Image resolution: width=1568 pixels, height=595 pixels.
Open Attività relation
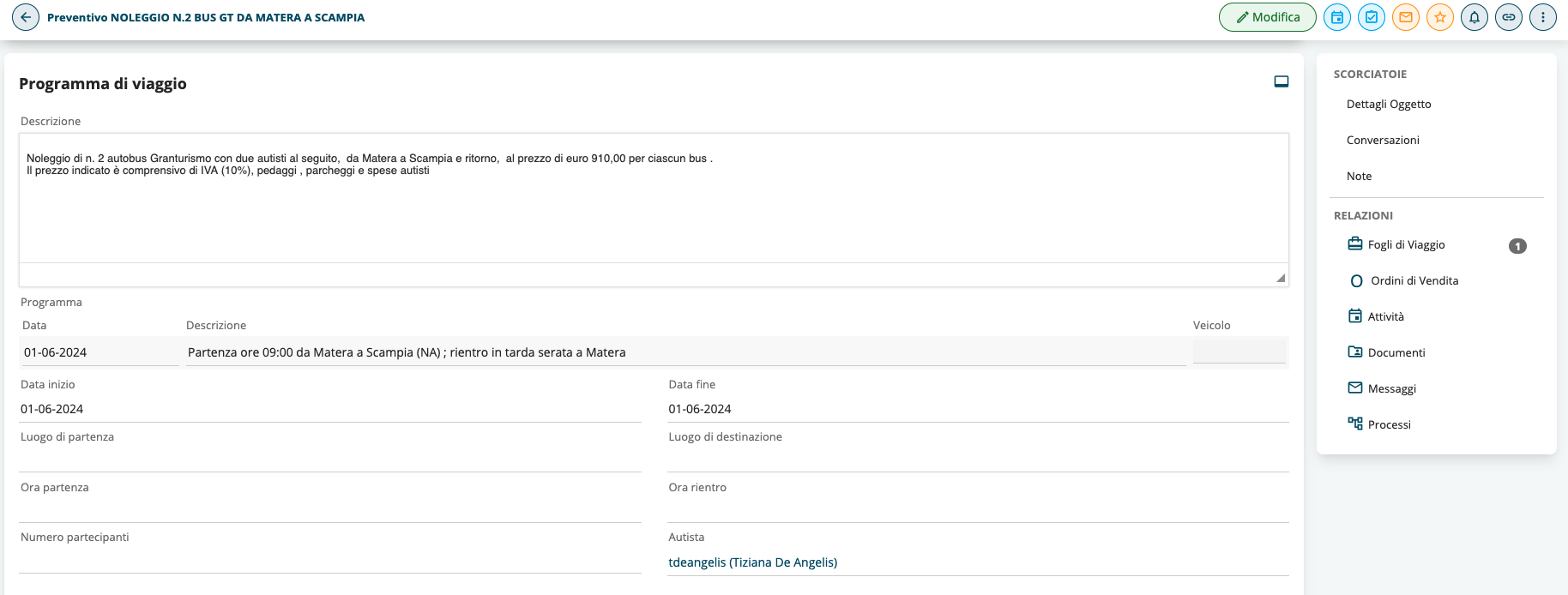pos(1386,316)
